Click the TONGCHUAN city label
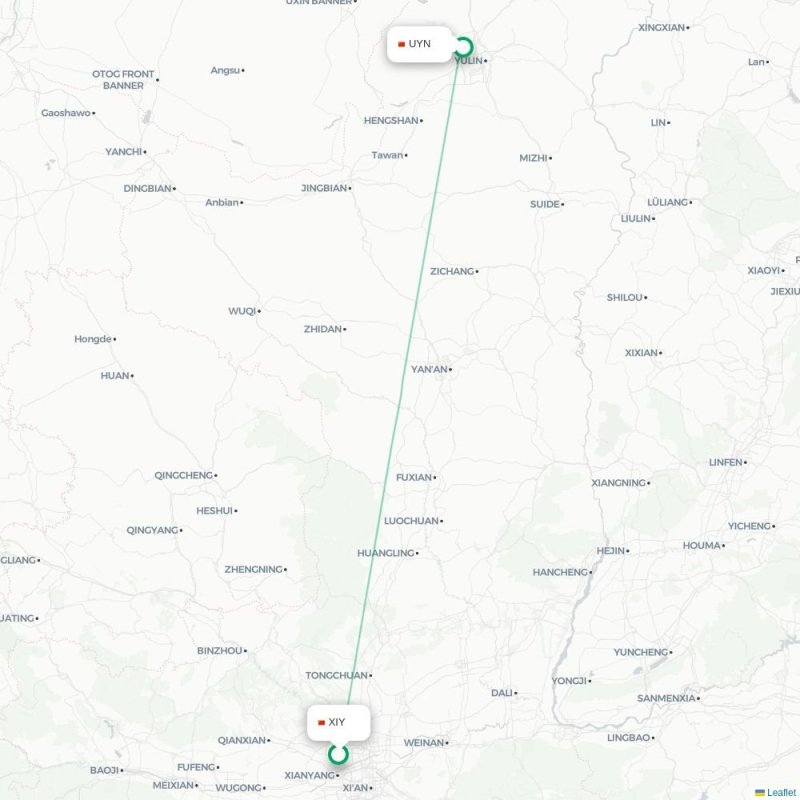This screenshot has width=800, height=800. 337,676
